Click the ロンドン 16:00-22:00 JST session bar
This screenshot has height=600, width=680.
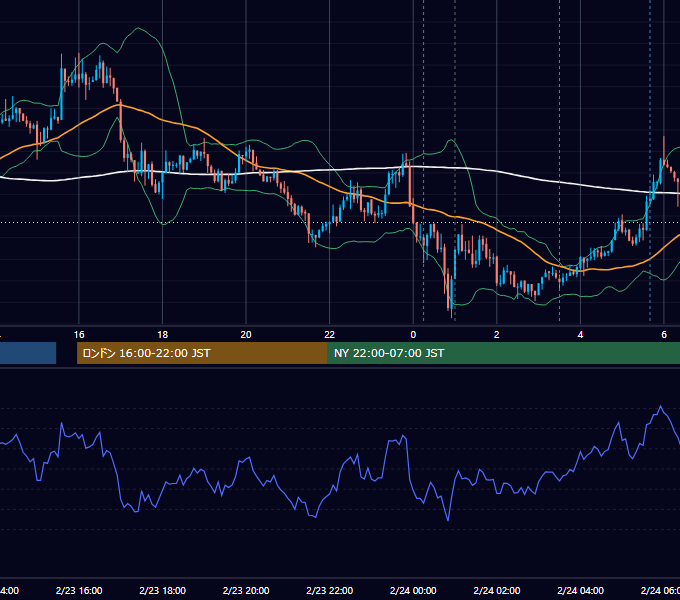202,353
